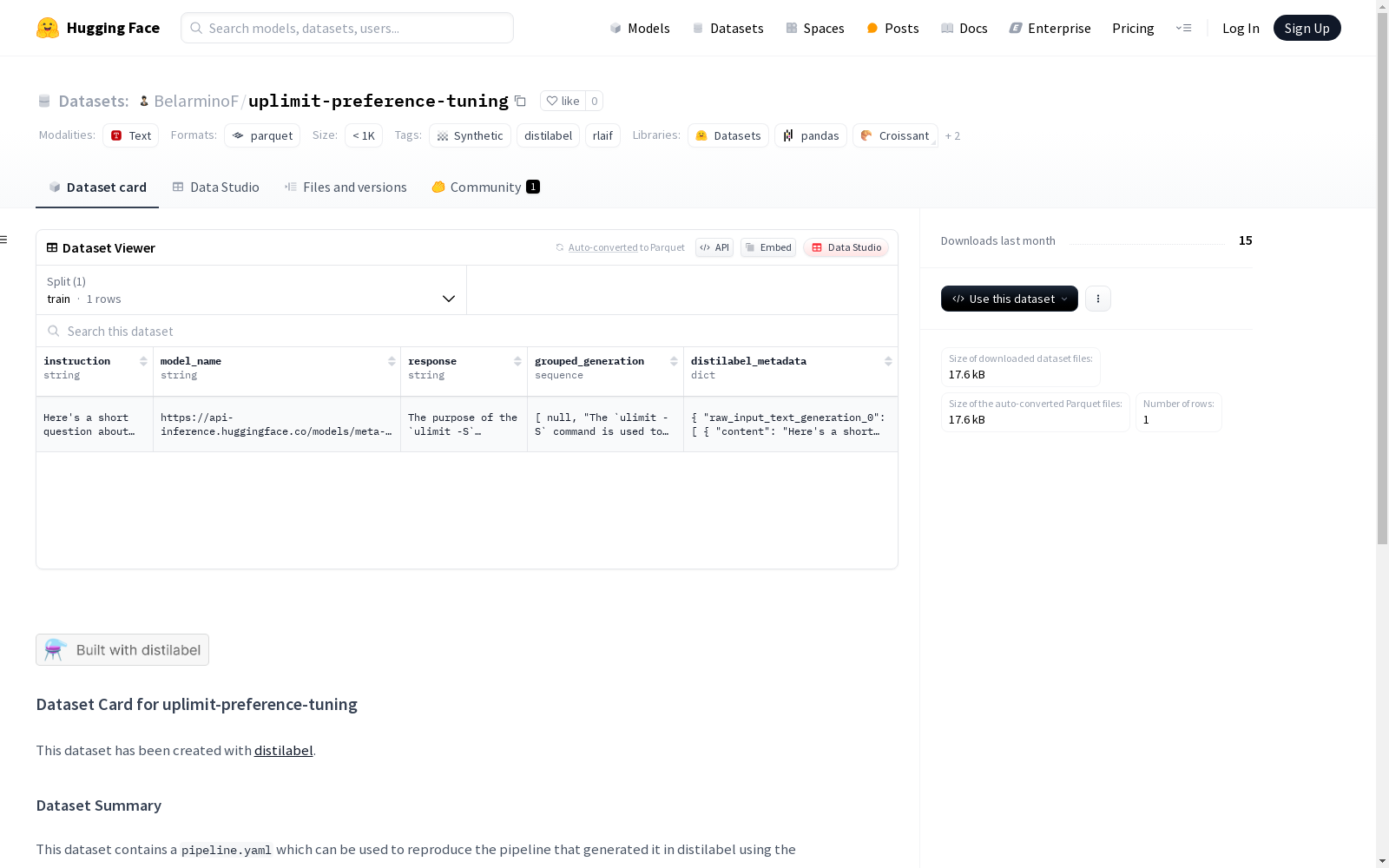The height and width of the screenshot is (868, 1389).
Task: Expand the Split train dropdown
Action: tap(252, 290)
